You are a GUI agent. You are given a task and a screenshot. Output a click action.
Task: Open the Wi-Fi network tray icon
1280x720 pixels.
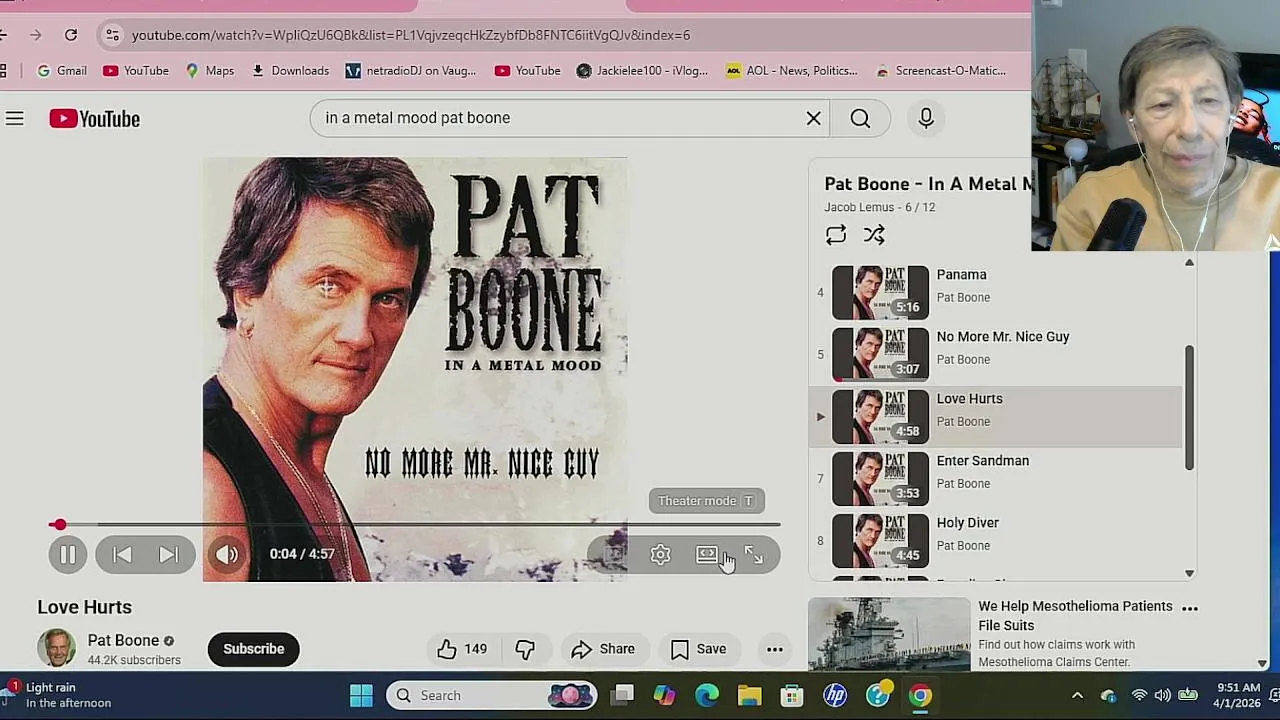1139,695
